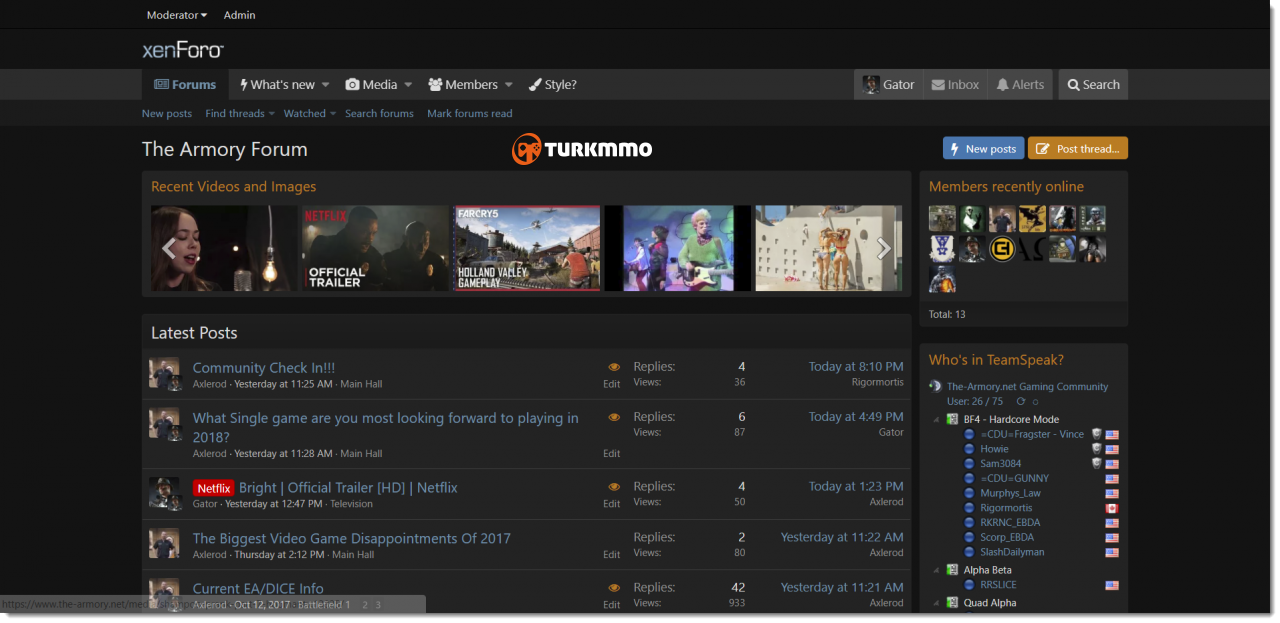Screen dimensions: 1280x623
Task: Open the What's new tab
Action: pyautogui.click(x=277, y=85)
